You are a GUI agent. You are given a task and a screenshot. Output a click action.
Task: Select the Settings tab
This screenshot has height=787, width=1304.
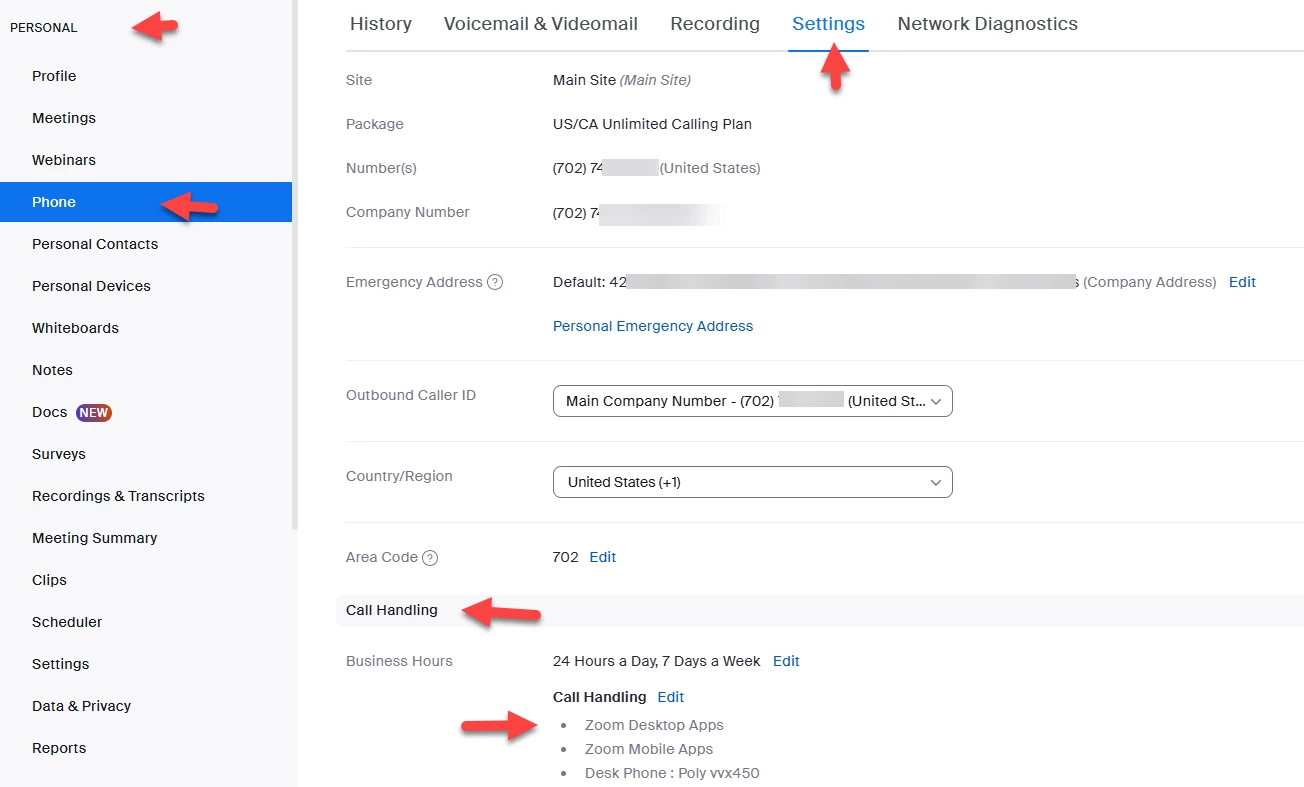(828, 24)
